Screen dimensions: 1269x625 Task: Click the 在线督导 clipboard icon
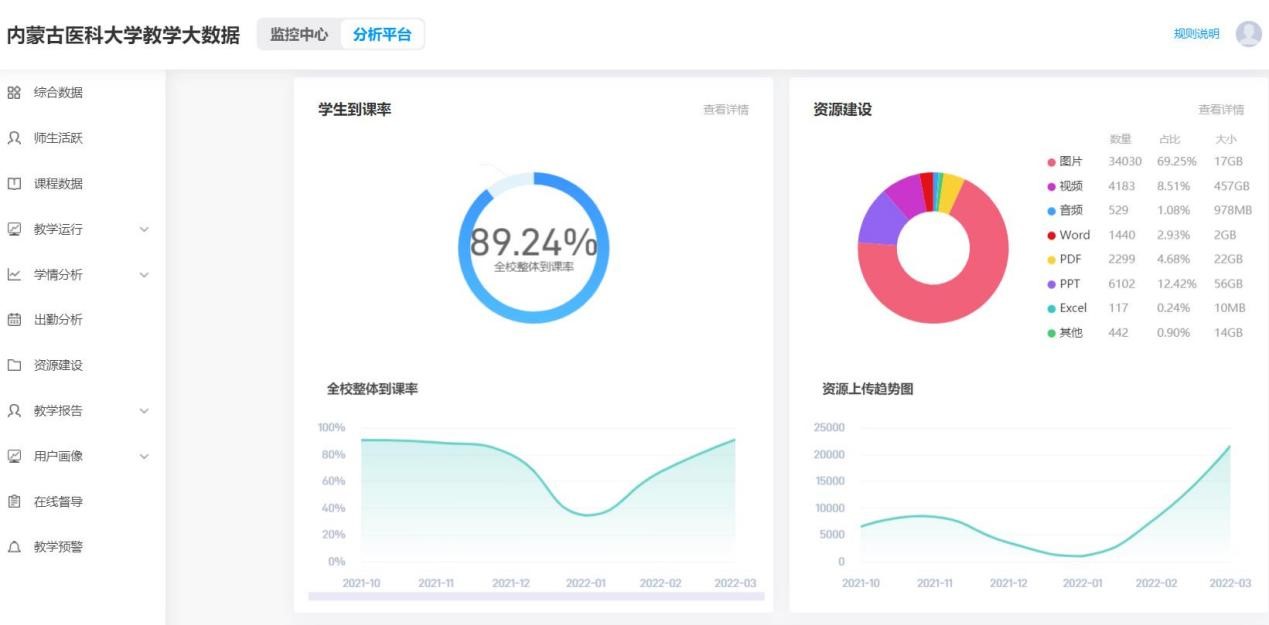pos(14,502)
